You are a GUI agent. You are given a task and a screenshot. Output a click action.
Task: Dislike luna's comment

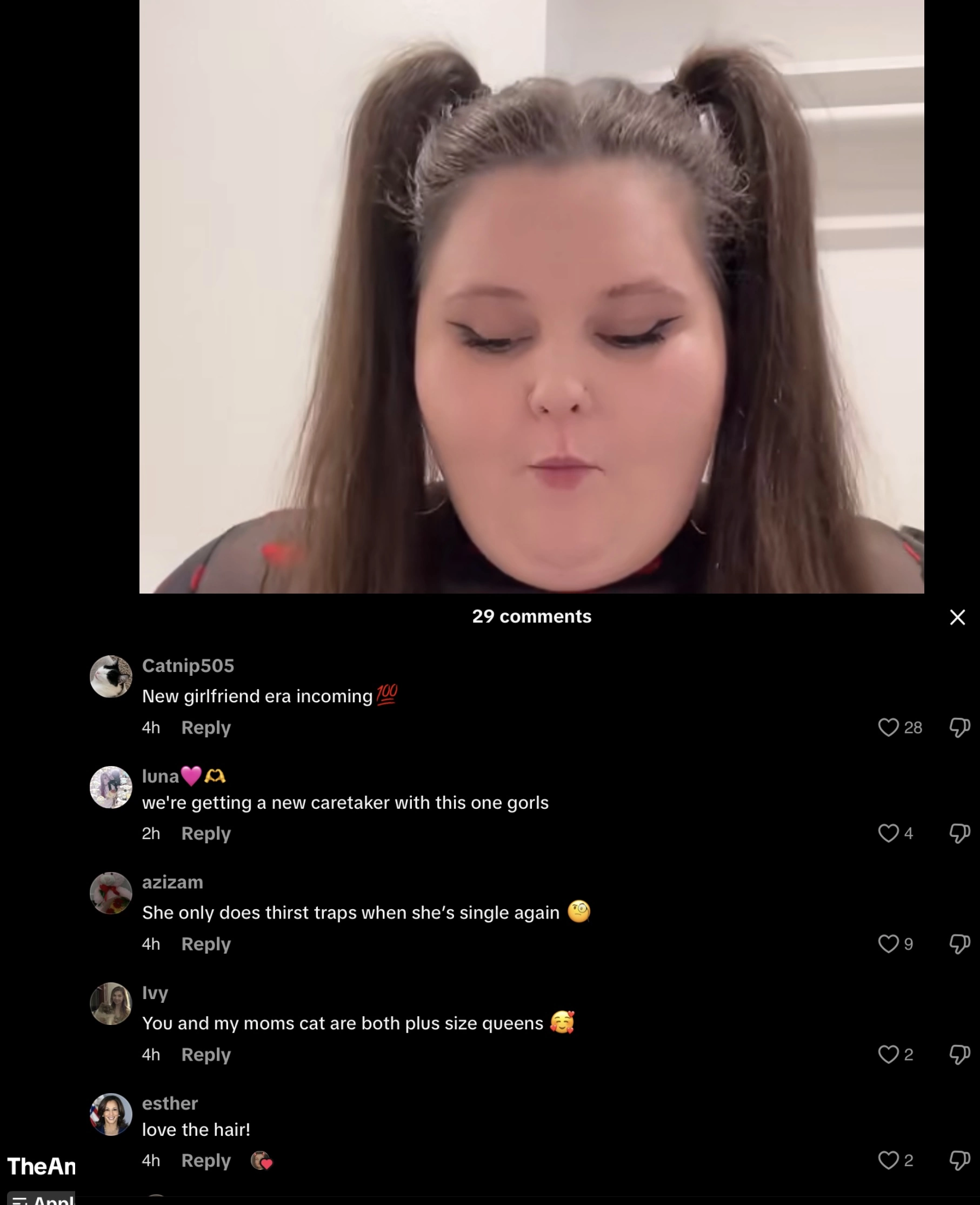pyautogui.click(x=959, y=833)
